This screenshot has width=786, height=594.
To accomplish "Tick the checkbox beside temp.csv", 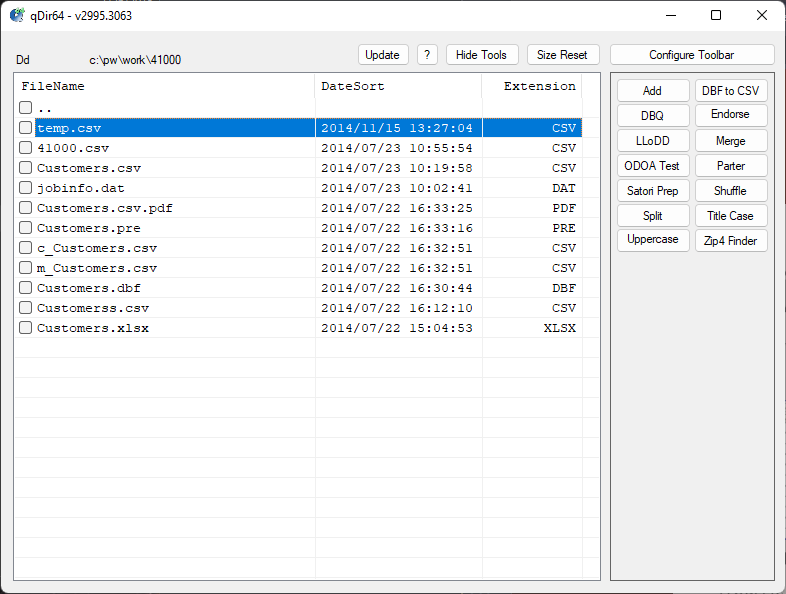I will coord(25,128).
